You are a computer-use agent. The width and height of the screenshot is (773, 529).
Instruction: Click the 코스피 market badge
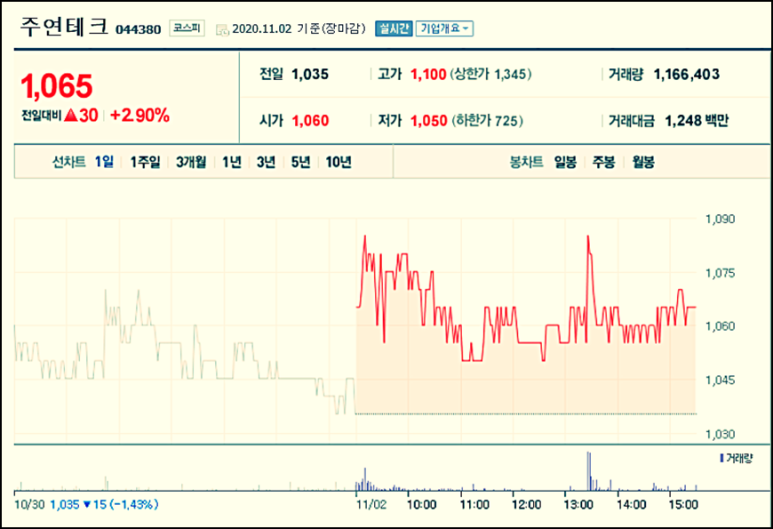tap(187, 28)
